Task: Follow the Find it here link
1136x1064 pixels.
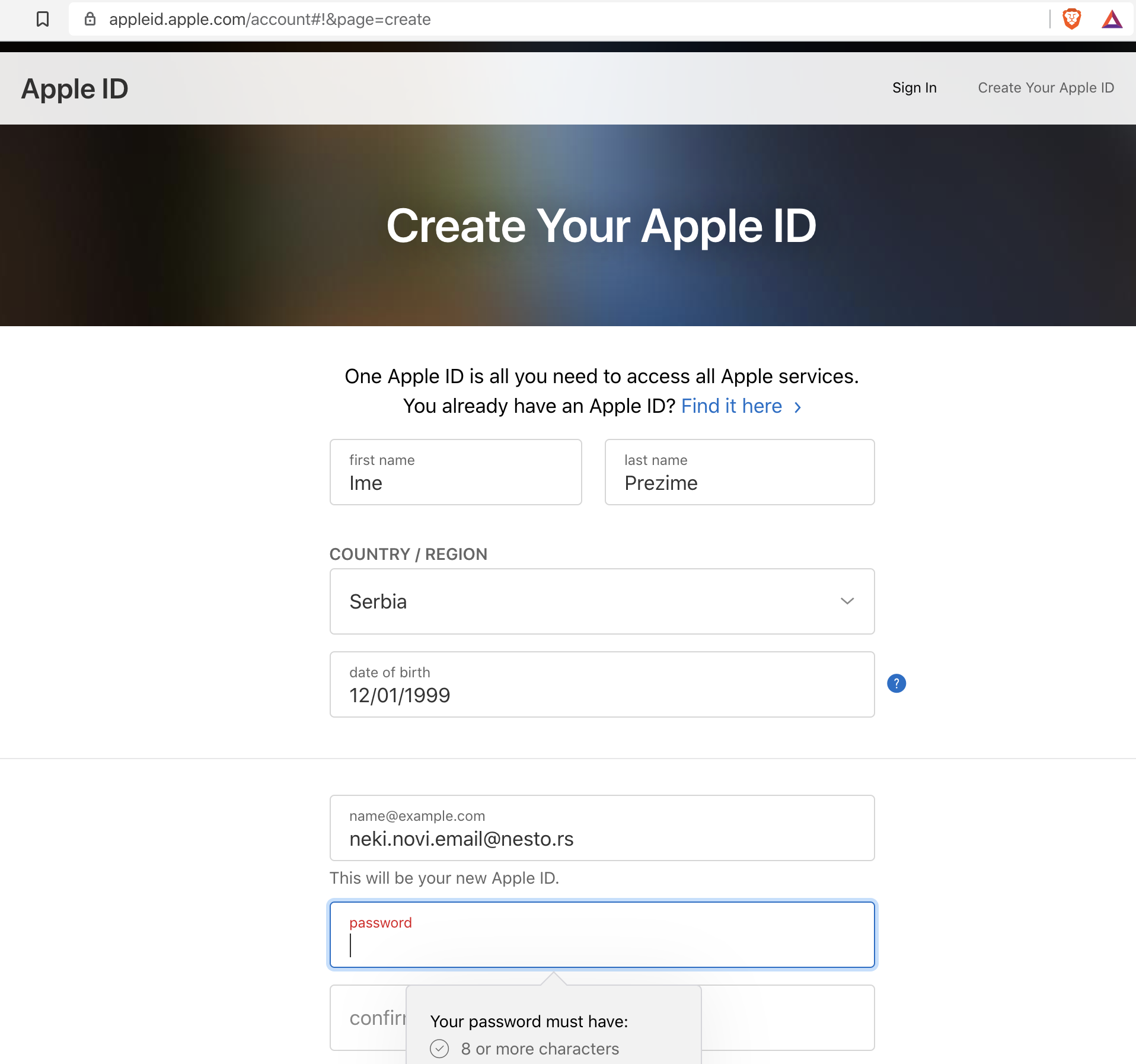Action: point(732,406)
